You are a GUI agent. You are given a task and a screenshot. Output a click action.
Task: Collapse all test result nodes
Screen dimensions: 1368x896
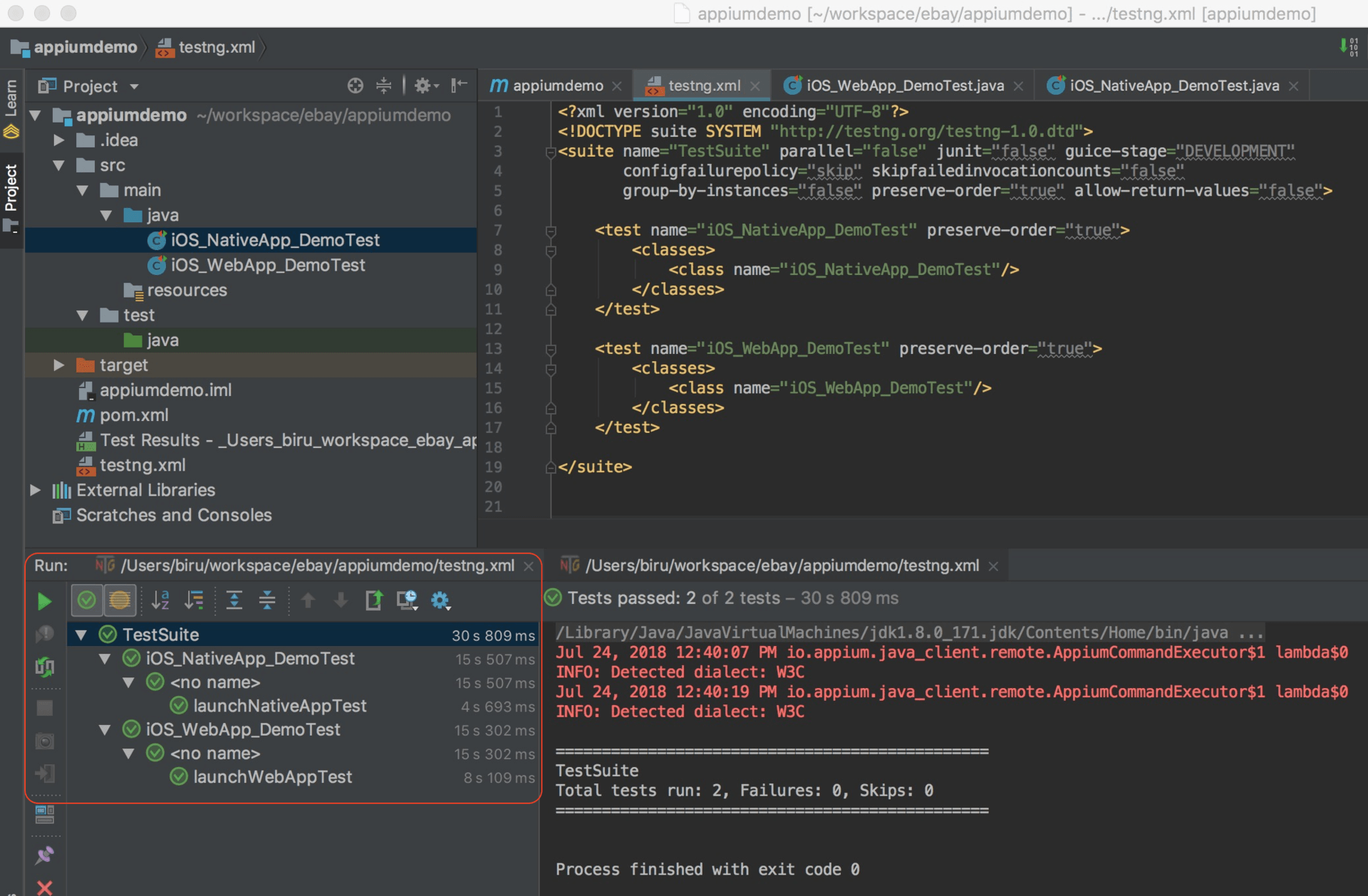pyautogui.click(x=267, y=600)
